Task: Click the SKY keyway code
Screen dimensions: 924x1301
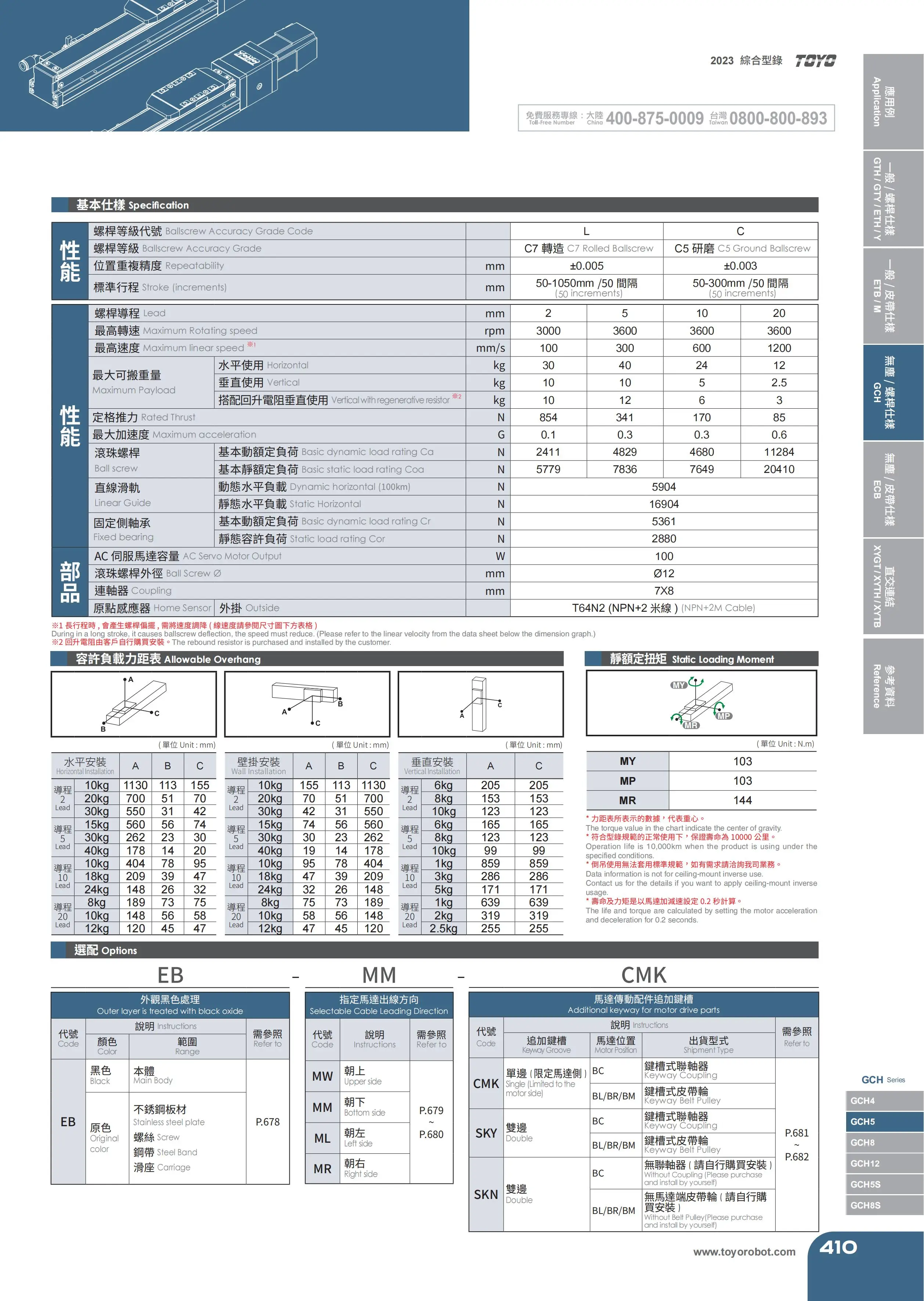Action: [x=487, y=1133]
